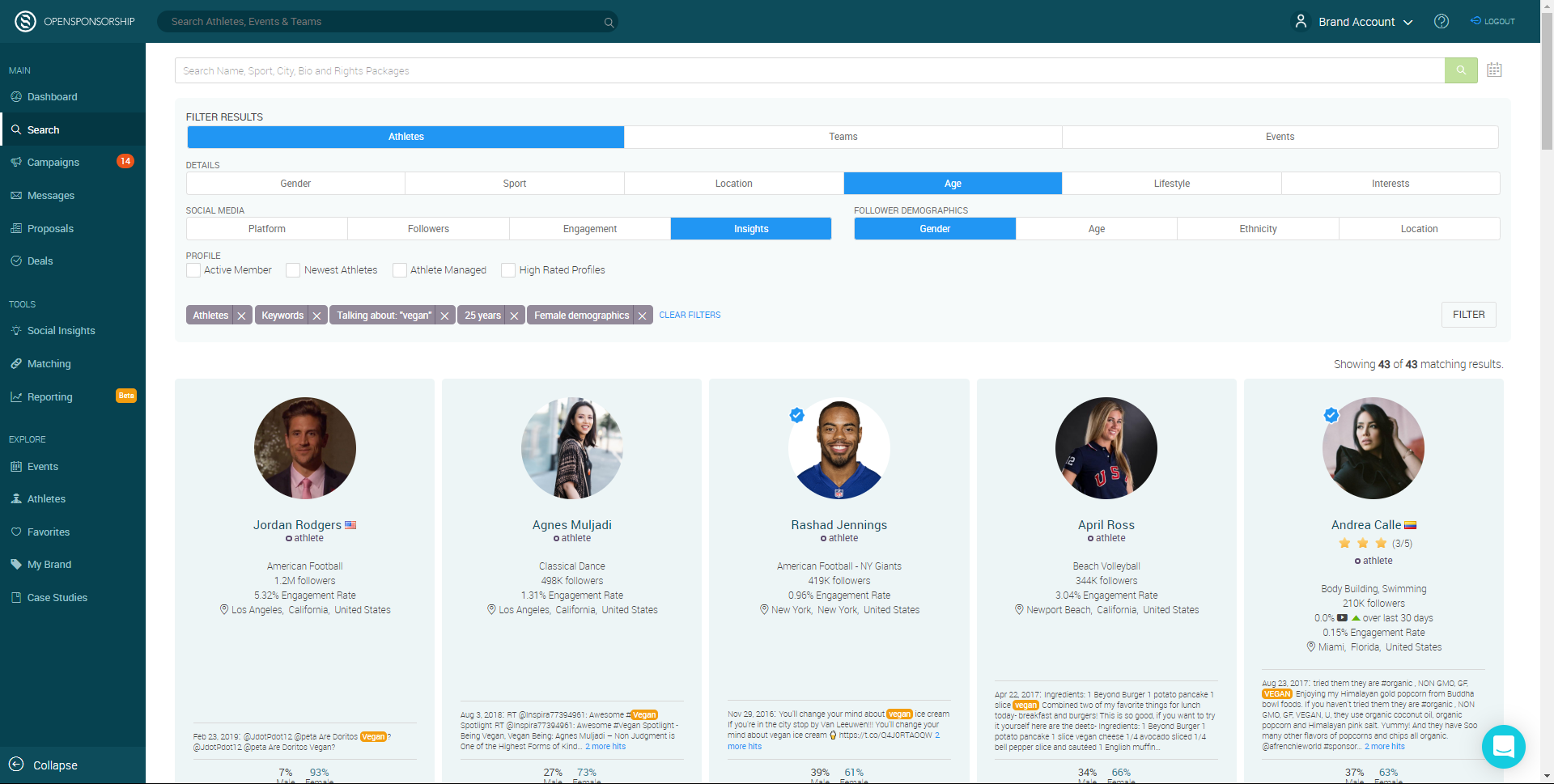Screen dimensions: 1554x784
Task: Click April Ross profile photo
Action: click(1106, 448)
